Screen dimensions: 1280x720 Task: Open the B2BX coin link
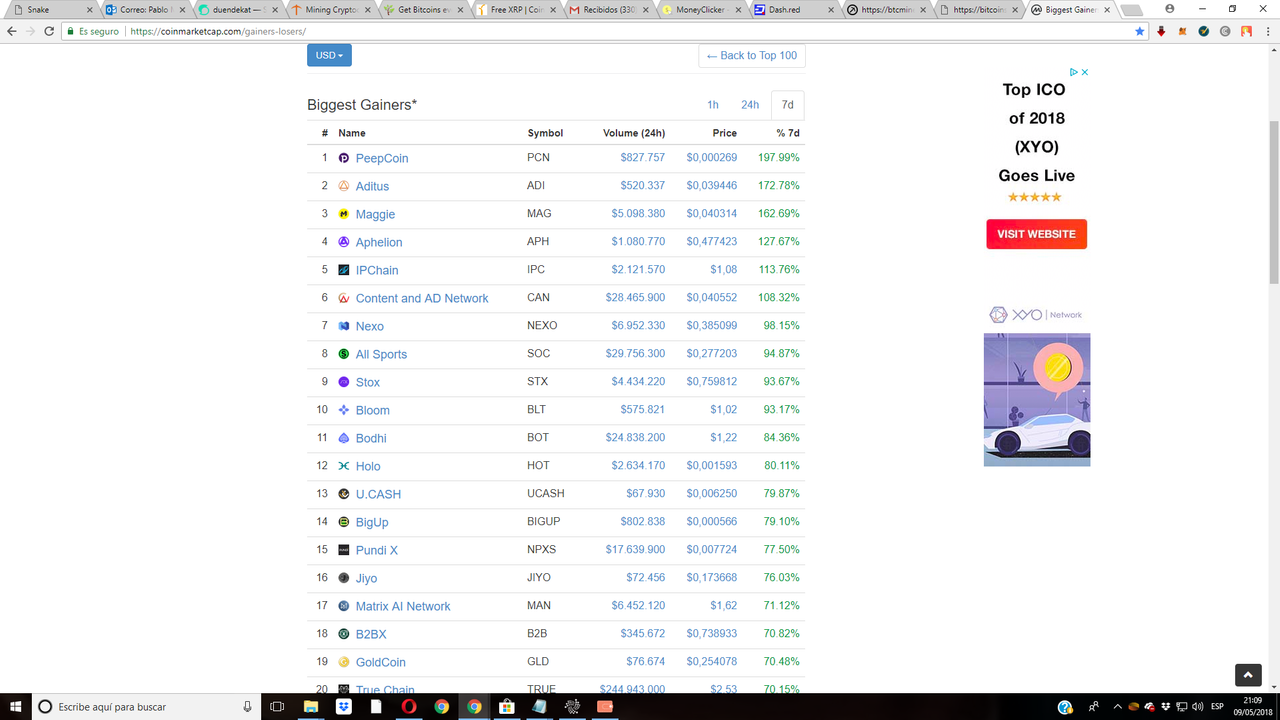[x=371, y=634]
